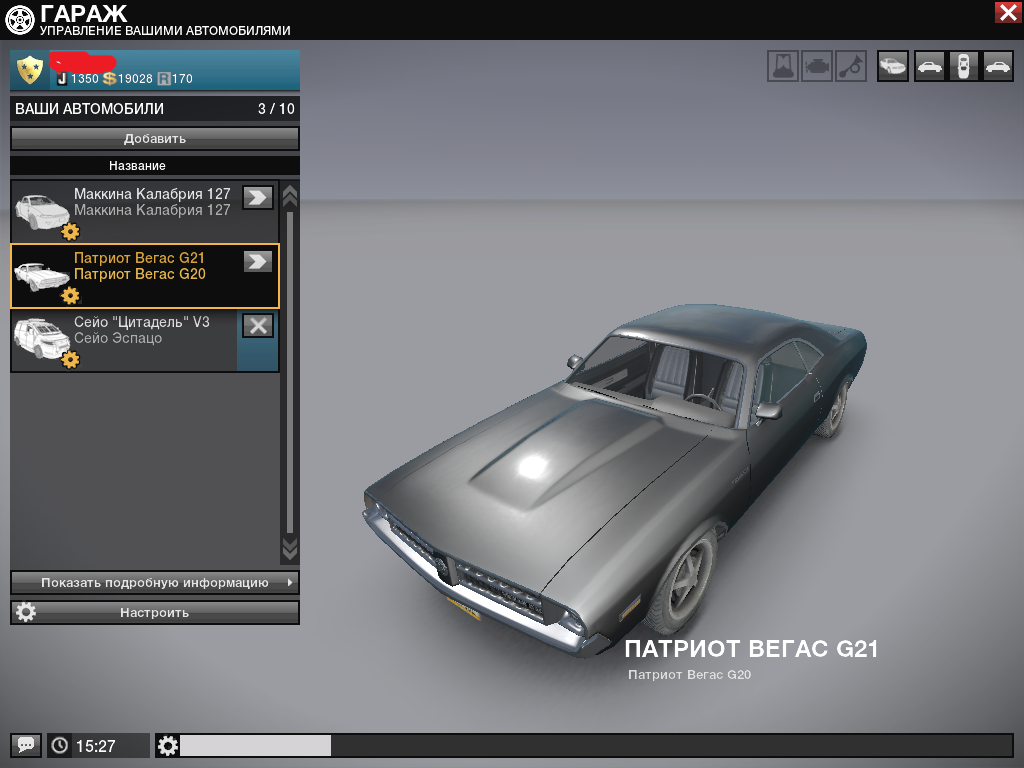Click the Настроить button
Image resolution: width=1024 pixels, height=768 pixels.
coord(155,612)
